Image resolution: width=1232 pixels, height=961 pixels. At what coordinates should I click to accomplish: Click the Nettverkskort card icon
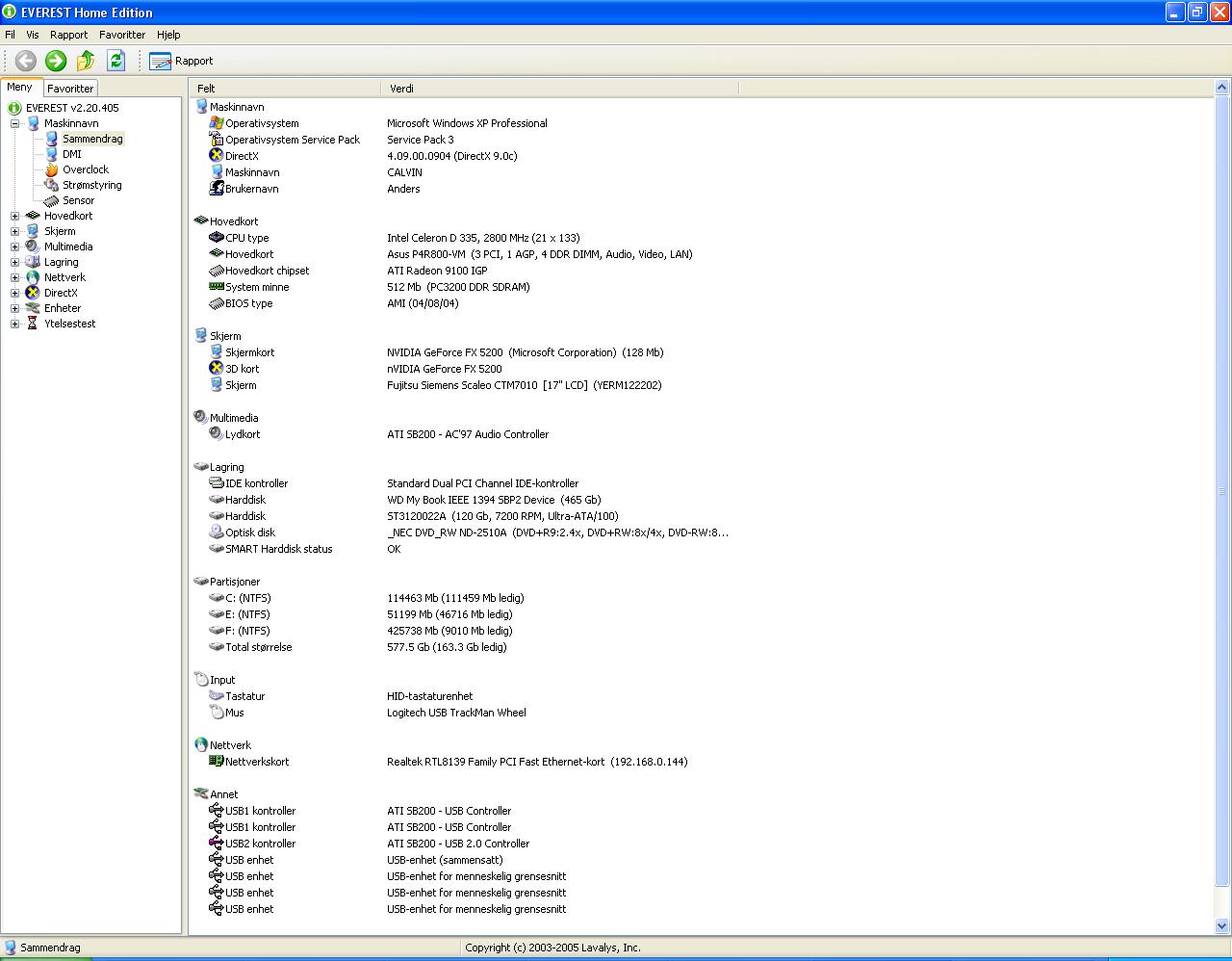[x=217, y=761]
